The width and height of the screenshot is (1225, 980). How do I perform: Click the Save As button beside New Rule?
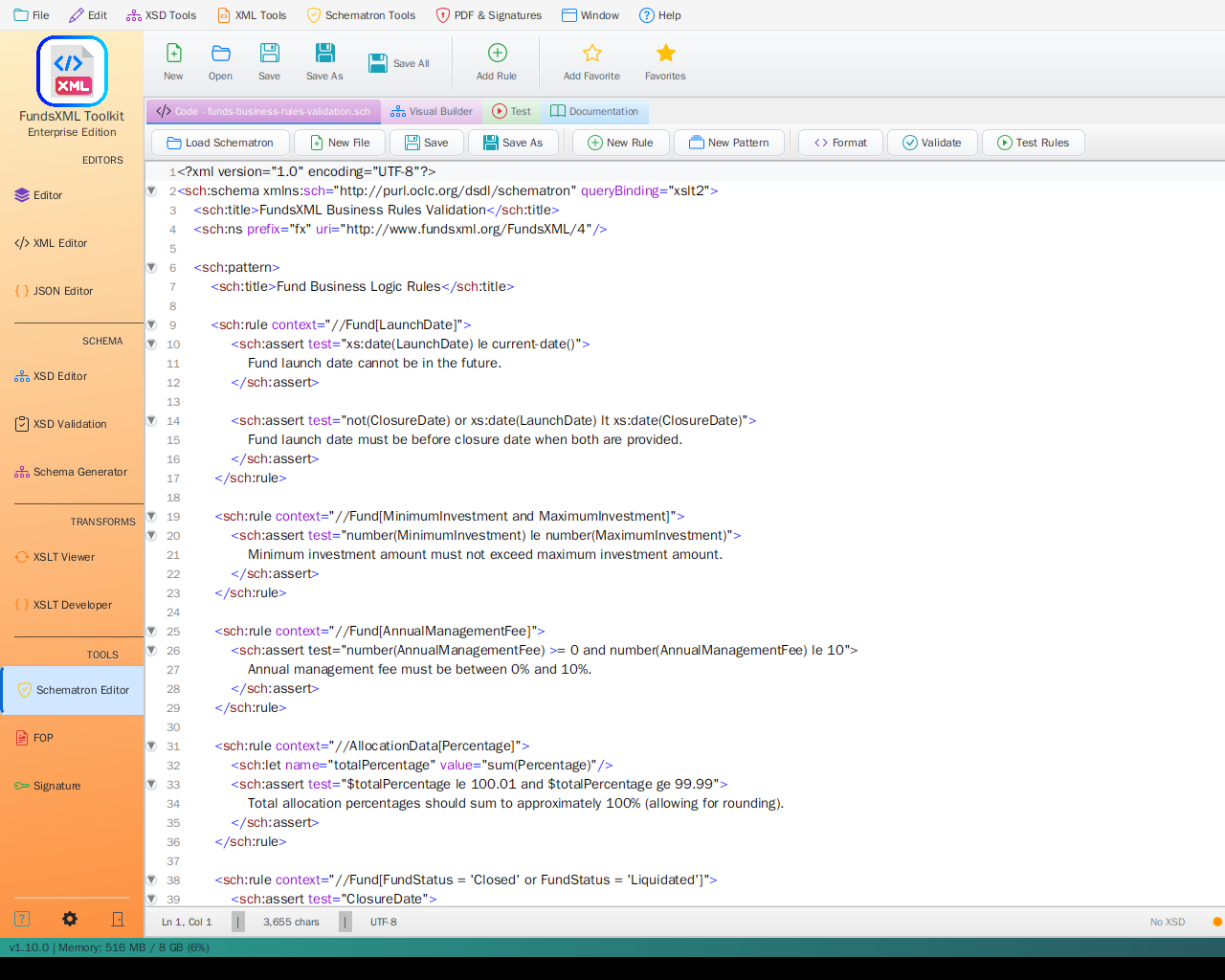[514, 143]
